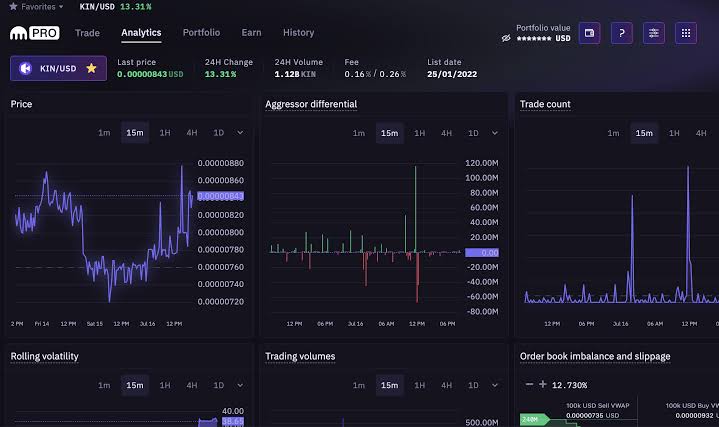Open the settings sliders icon
Viewport: 719px width, 427px height.
[x=653, y=33]
